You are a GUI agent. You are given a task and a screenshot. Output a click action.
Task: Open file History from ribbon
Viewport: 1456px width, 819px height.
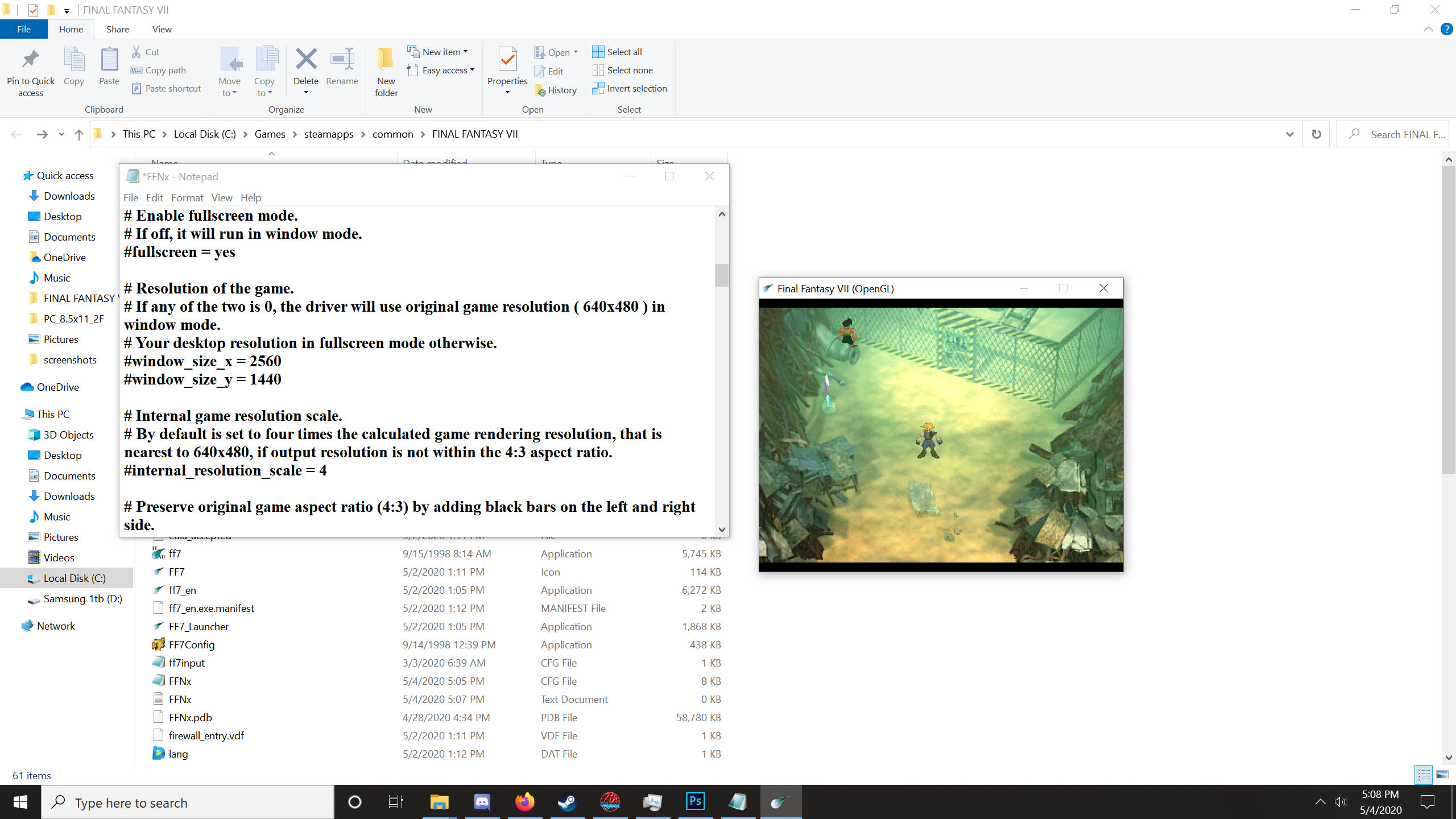[556, 90]
